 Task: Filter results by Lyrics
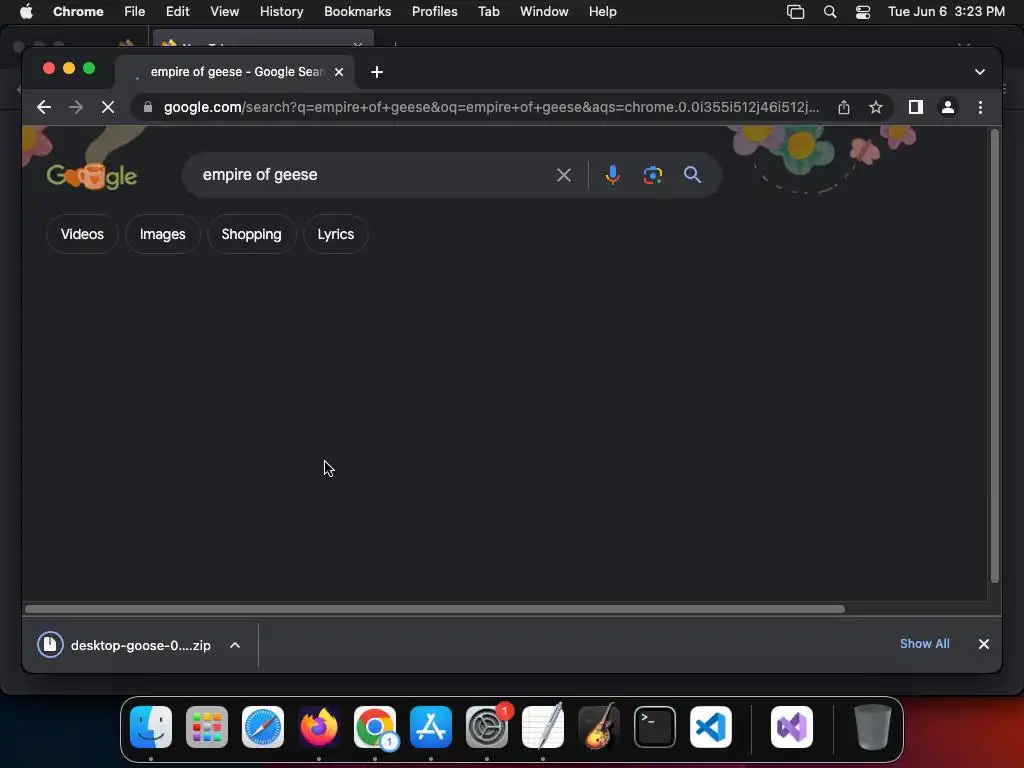(x=336, y=234)
